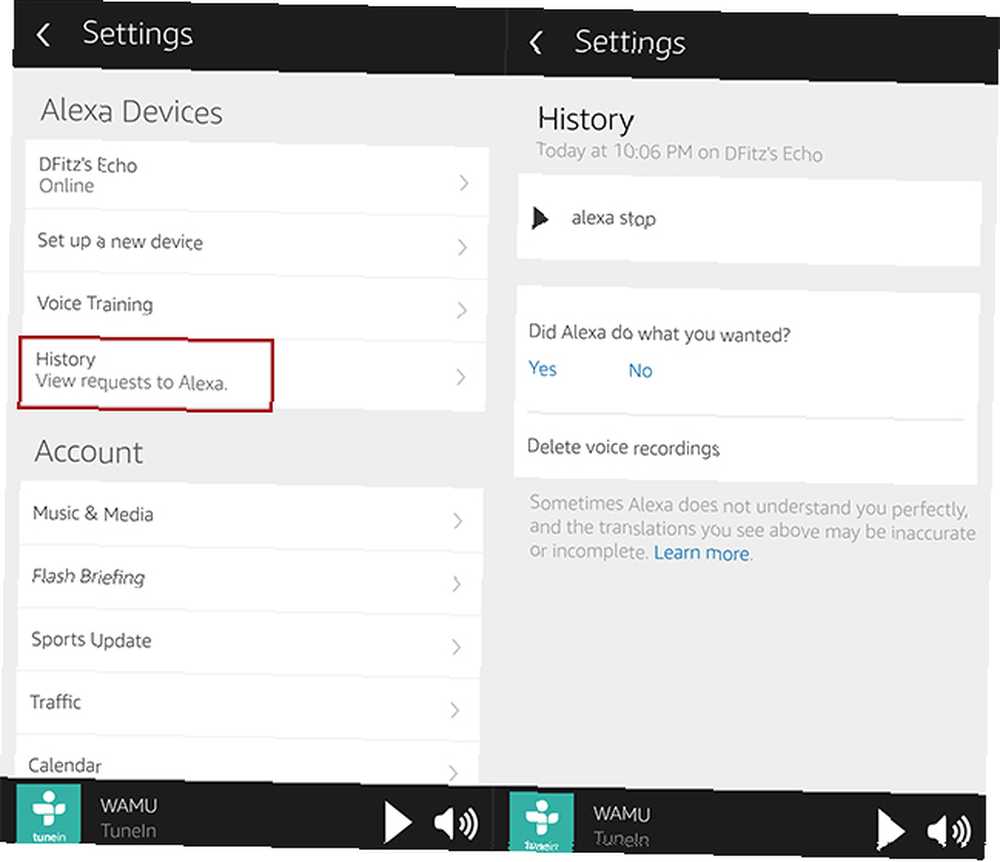This screenshot has width=1000, height=862.
Task: Follow the Learn more link
Action: point(702,553)
